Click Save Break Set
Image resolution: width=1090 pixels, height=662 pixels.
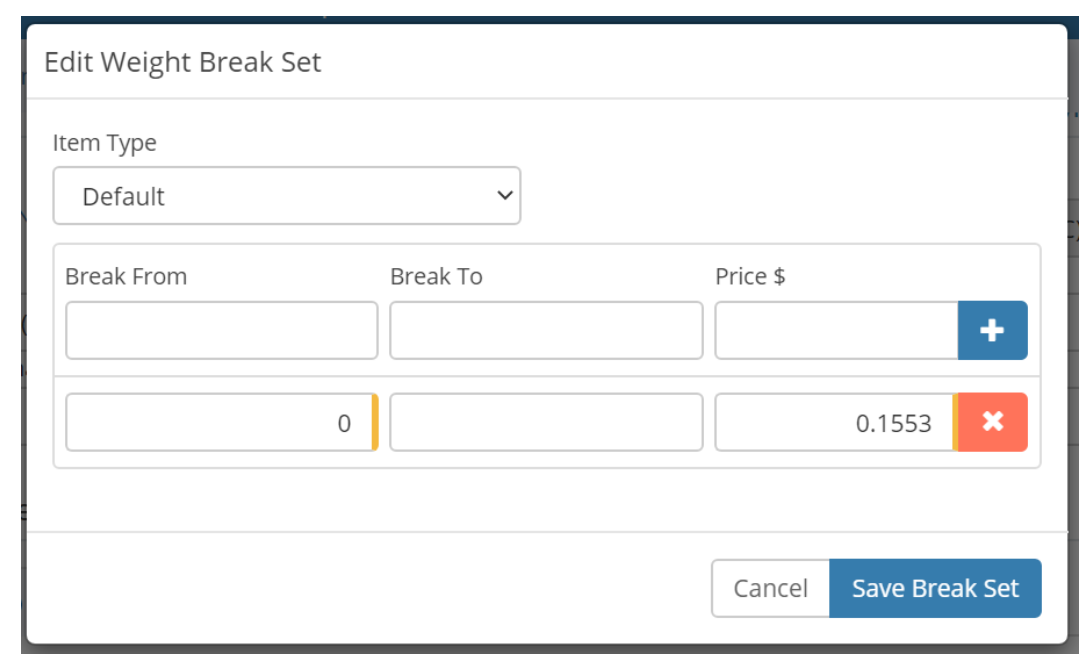935,588
